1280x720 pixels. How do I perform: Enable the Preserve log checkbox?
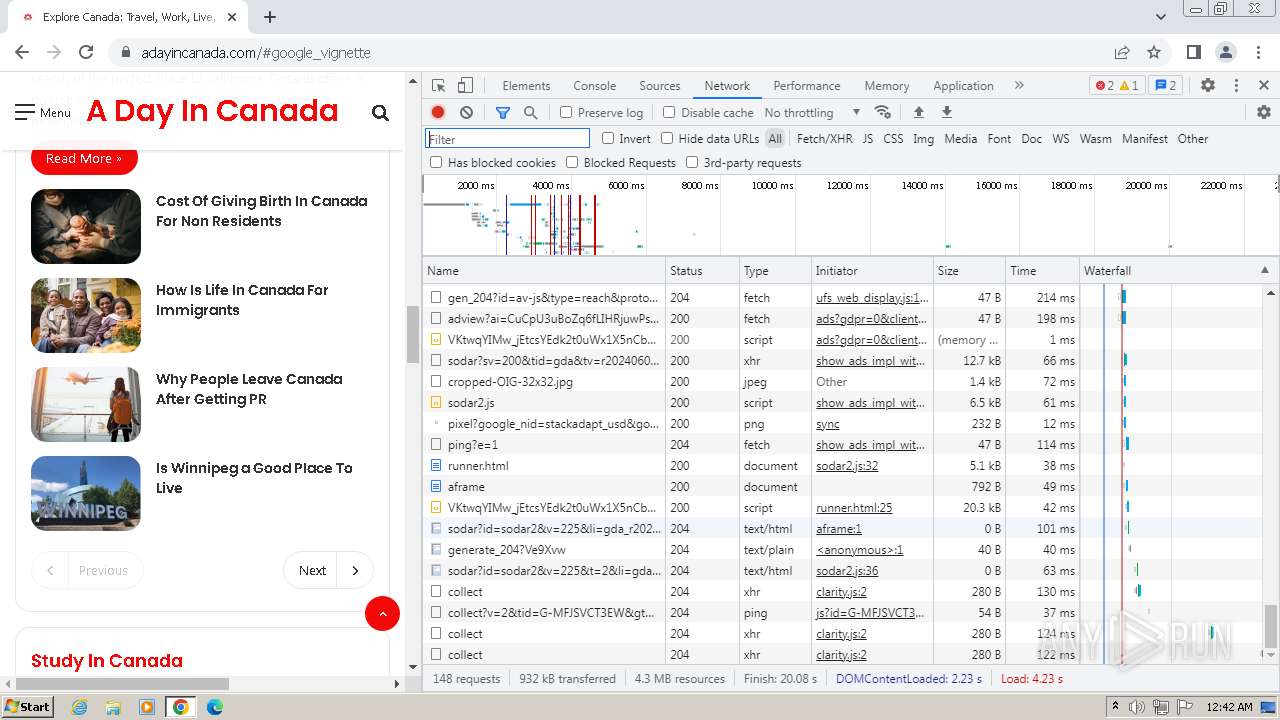[566, 113]
